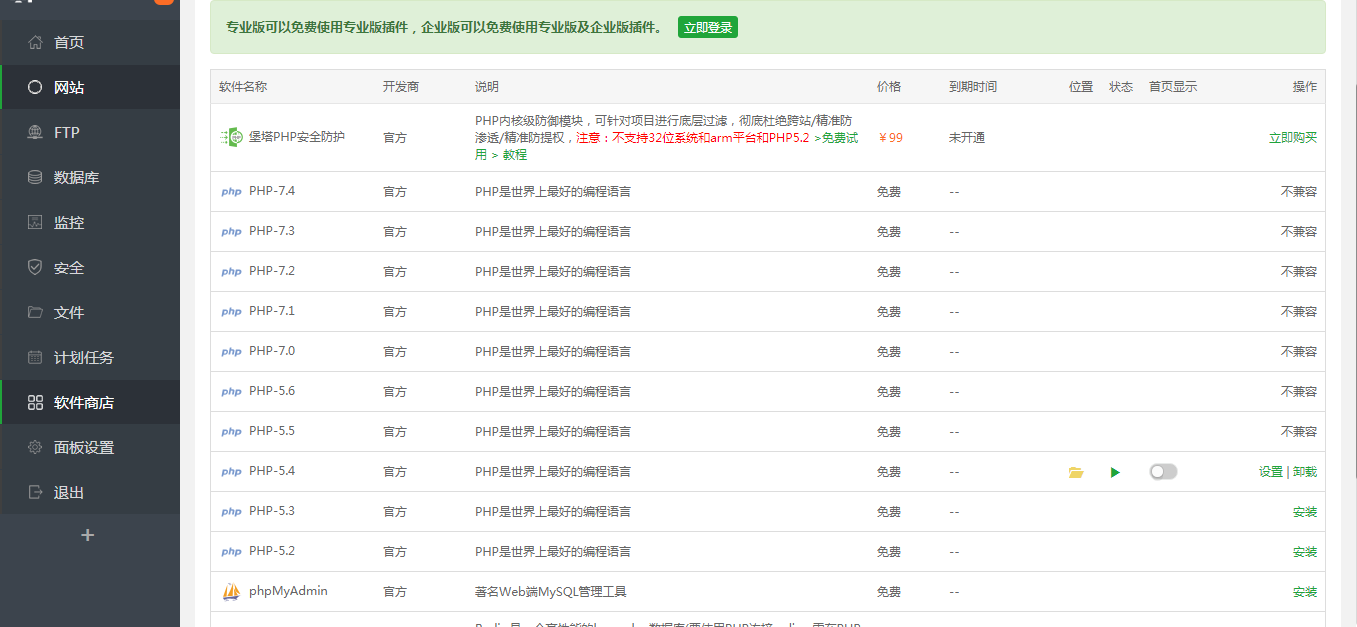Click the 开发商 column header
This screenshot has width=1357, height=627.
(x=401, y=87)
